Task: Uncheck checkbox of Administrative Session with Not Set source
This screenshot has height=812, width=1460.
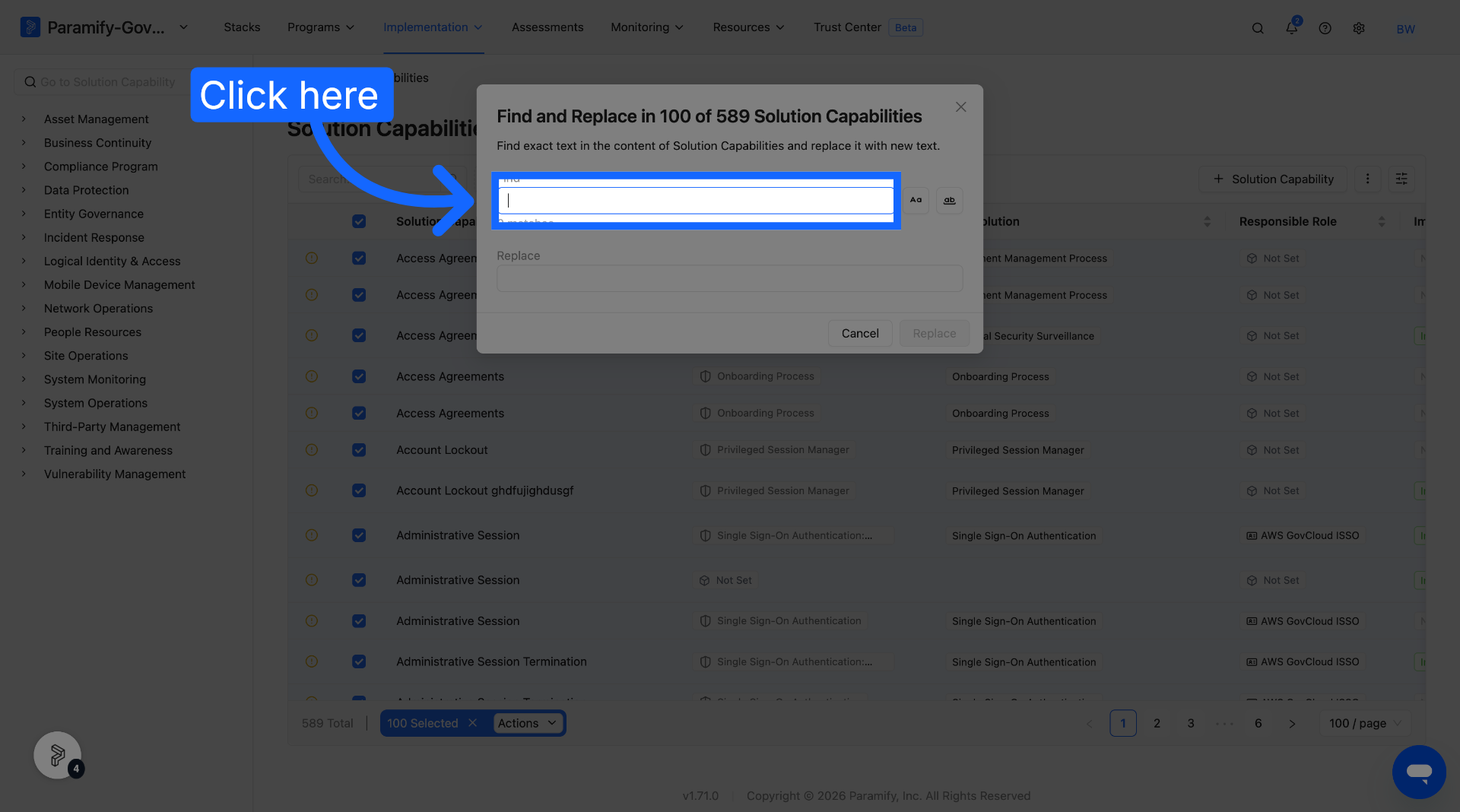Action: click(359, 580)
